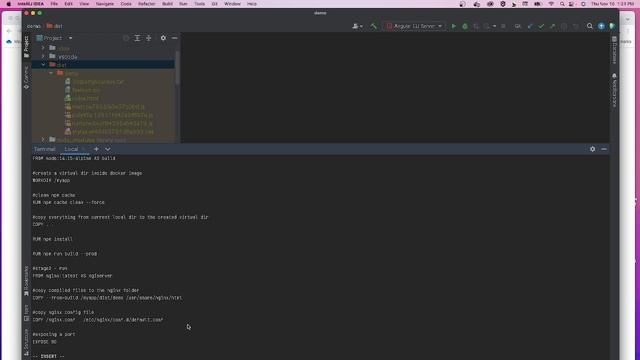Viewport: 640px width, 360px height.
Task: Select the Local terminal tab
Action: click(71, 149)
